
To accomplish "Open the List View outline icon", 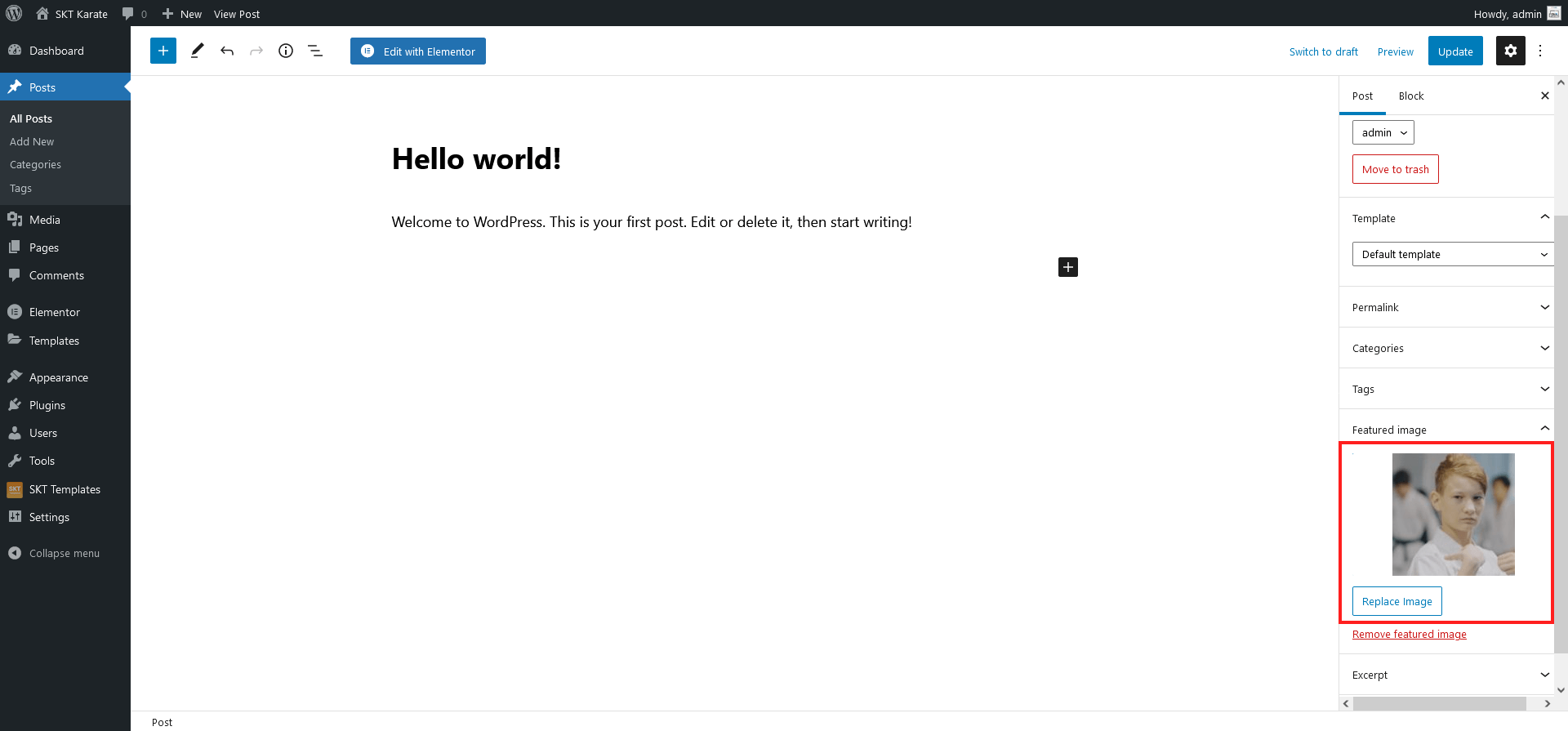I will click(315, 51).
